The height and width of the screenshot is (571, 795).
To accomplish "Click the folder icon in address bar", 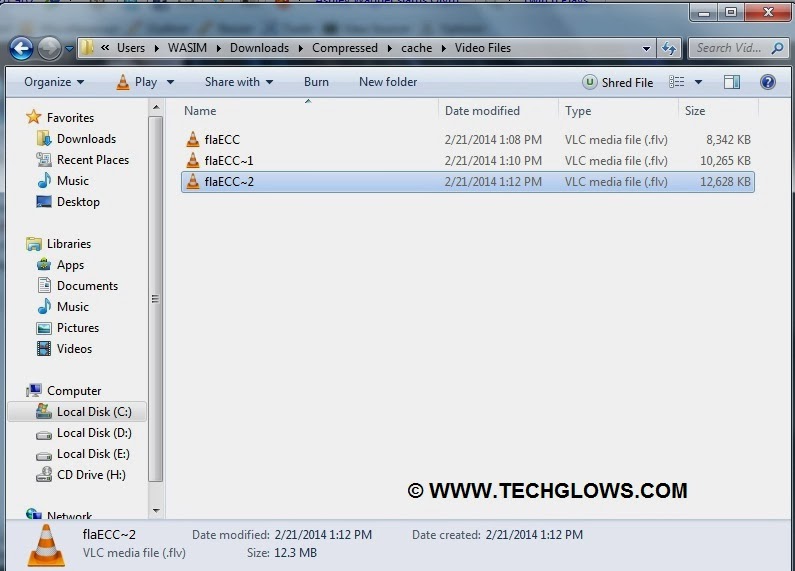I will tap(87, 48).
